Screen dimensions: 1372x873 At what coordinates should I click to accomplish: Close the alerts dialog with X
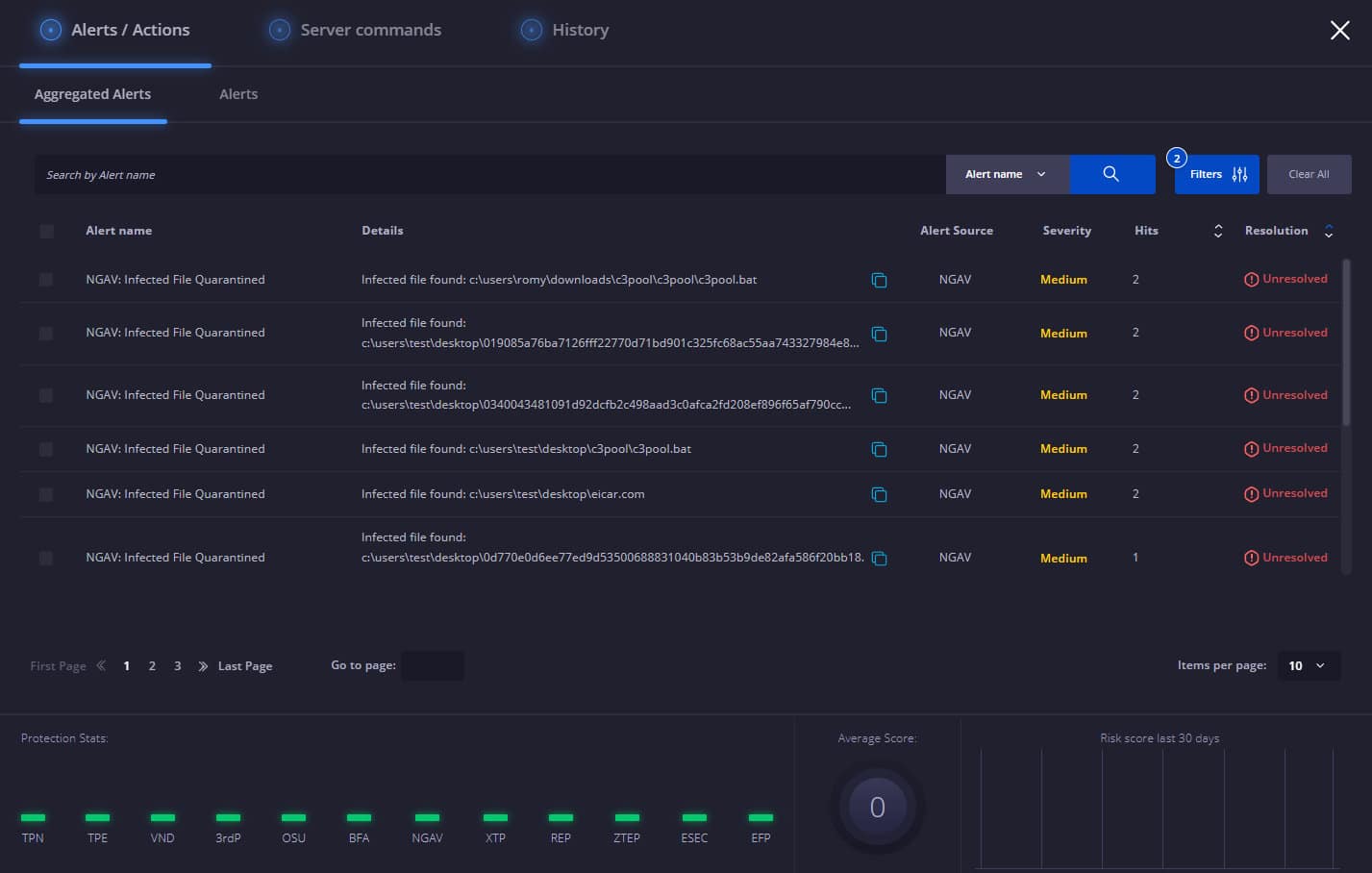tap(1339, 31)
